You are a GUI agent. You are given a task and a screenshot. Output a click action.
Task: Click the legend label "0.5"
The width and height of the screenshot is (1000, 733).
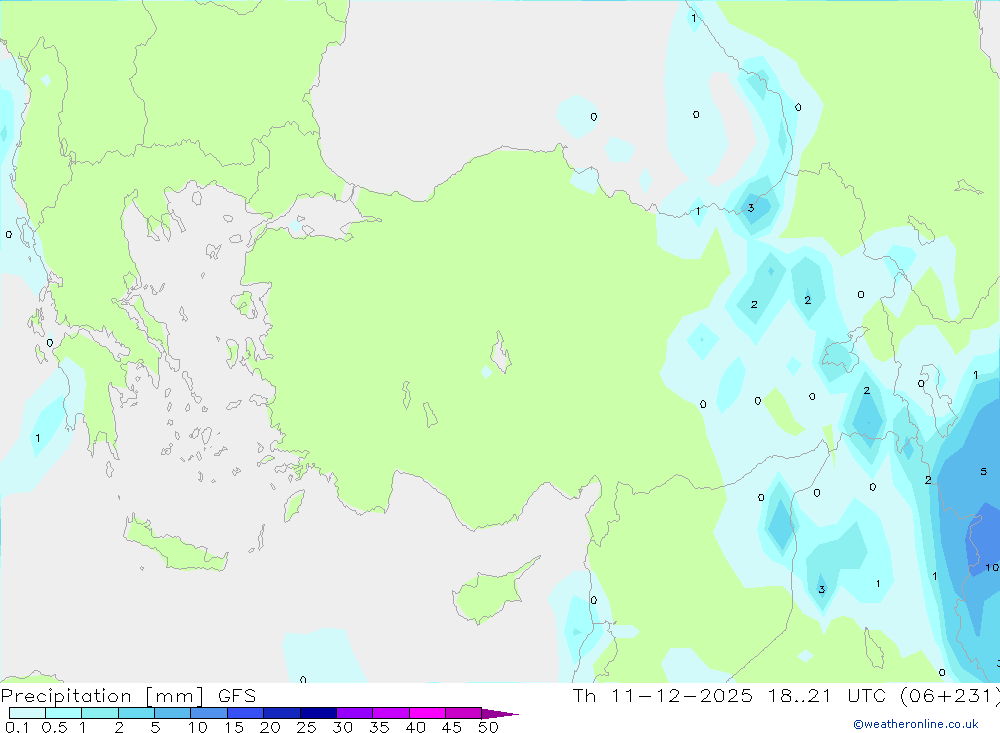point(54,727)
